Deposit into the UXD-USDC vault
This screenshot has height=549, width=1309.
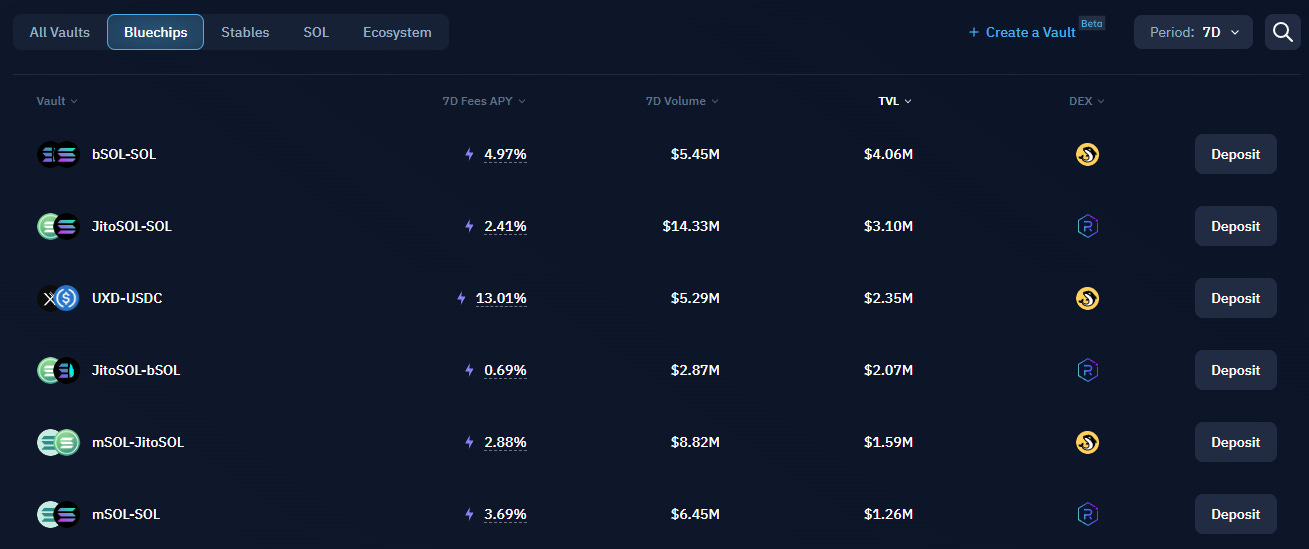1236,299
